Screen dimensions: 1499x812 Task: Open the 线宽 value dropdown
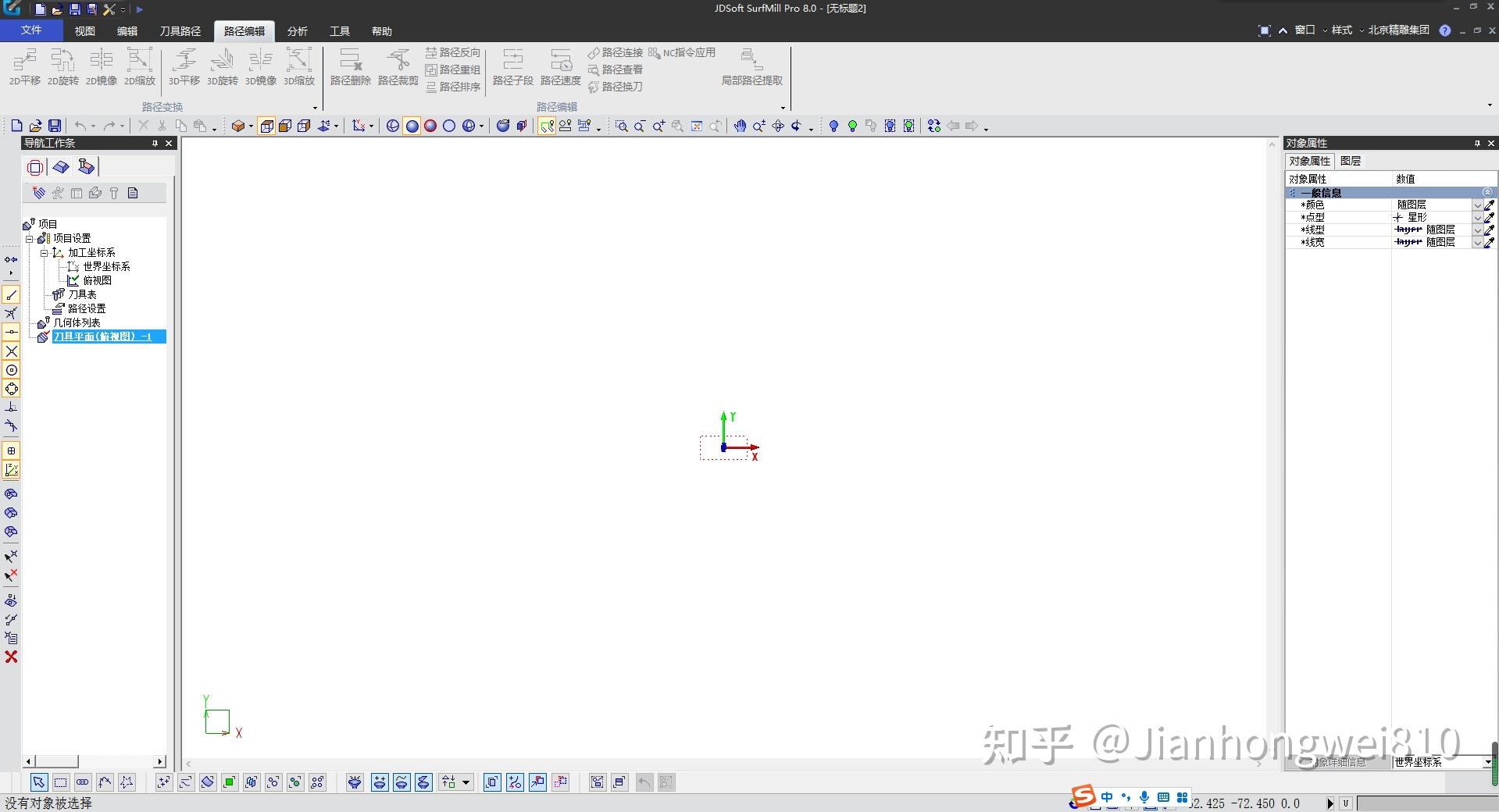point(1477,242)
